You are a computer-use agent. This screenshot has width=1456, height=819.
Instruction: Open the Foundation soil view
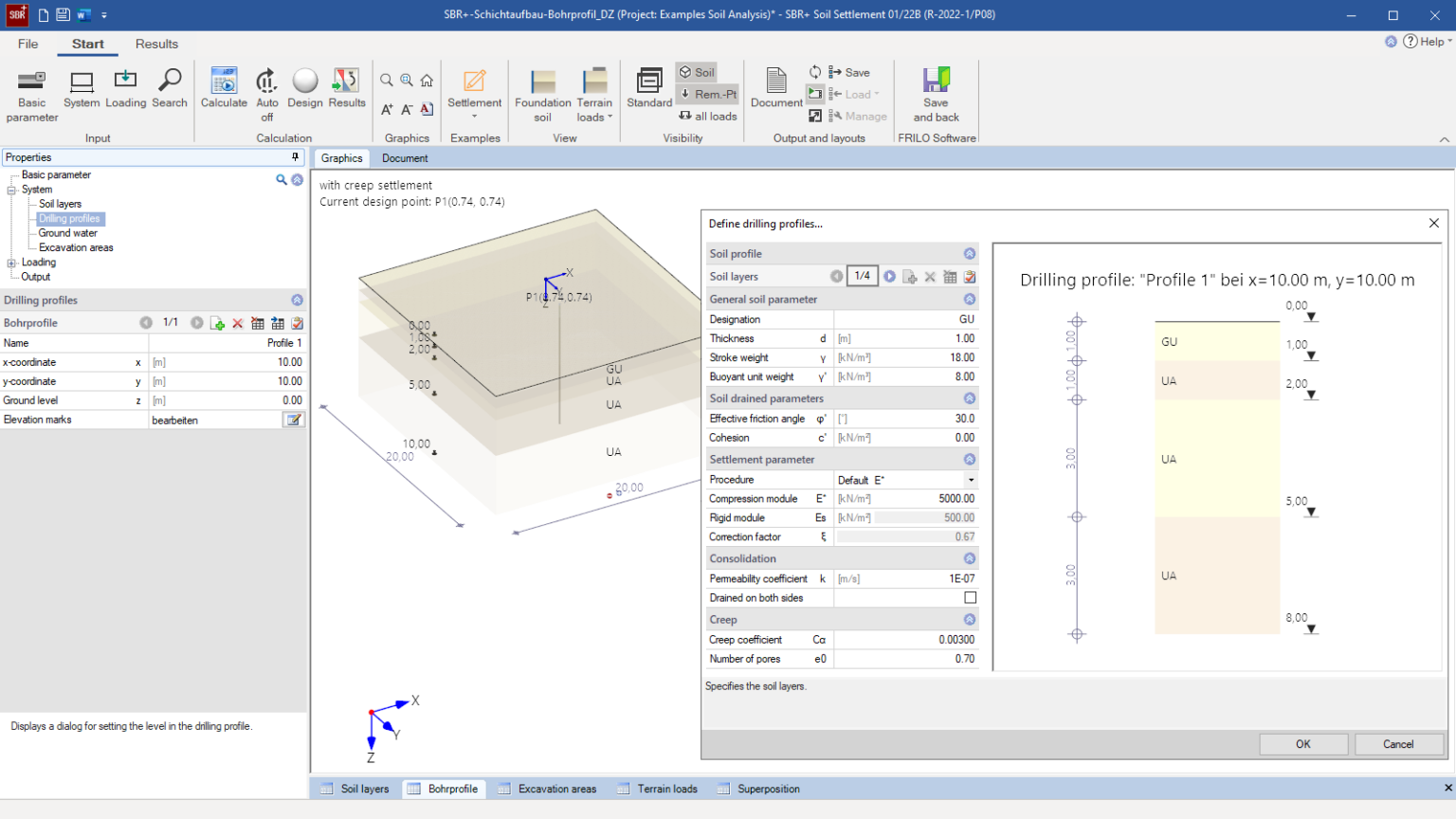tap(542, 95)
